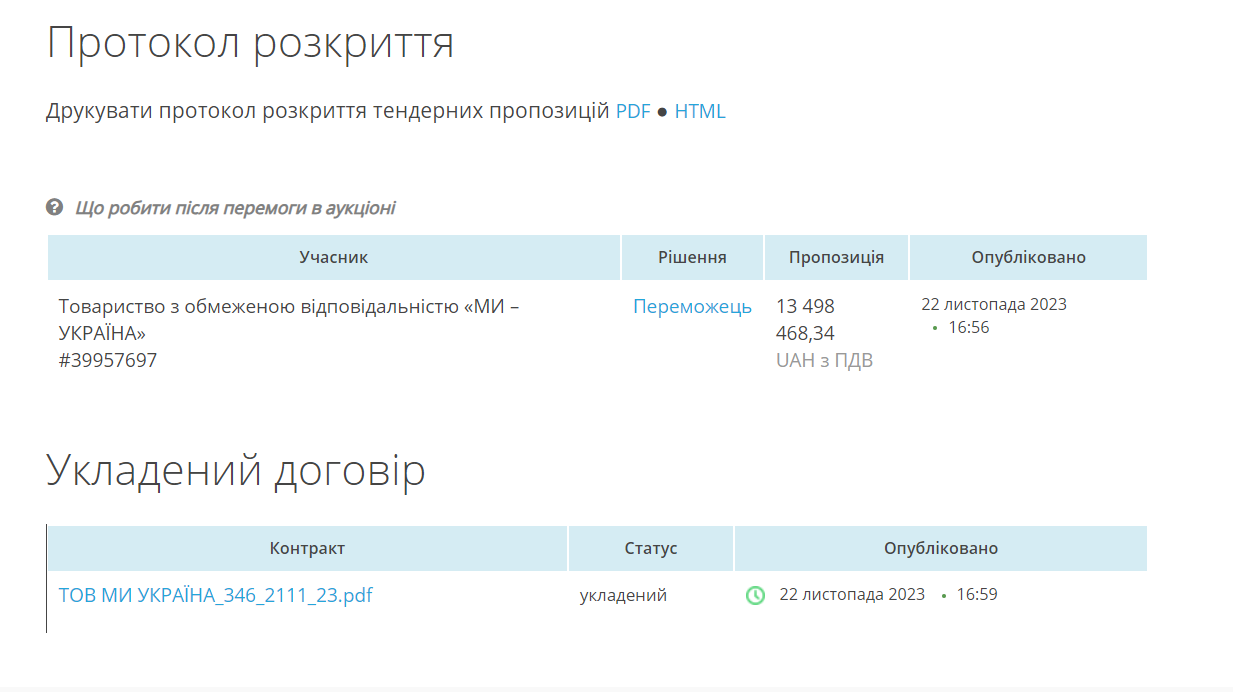
Task: Click the 'Протокол розкриття' heading
Action: coord(250,43)
